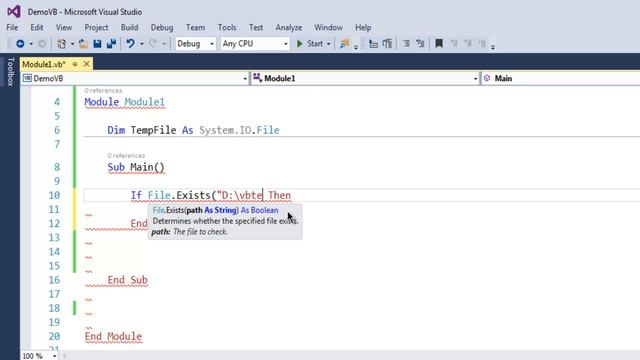The width and height of the screenshot is (640, 360).
Task: Save Module1.vb with the Save icon
Action: (x=97, y=43)
